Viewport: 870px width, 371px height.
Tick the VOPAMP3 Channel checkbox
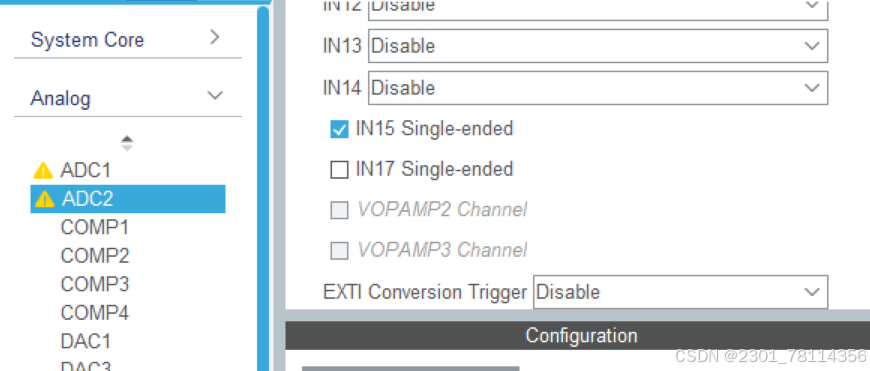pyautogui.click(x=340, y=251)
